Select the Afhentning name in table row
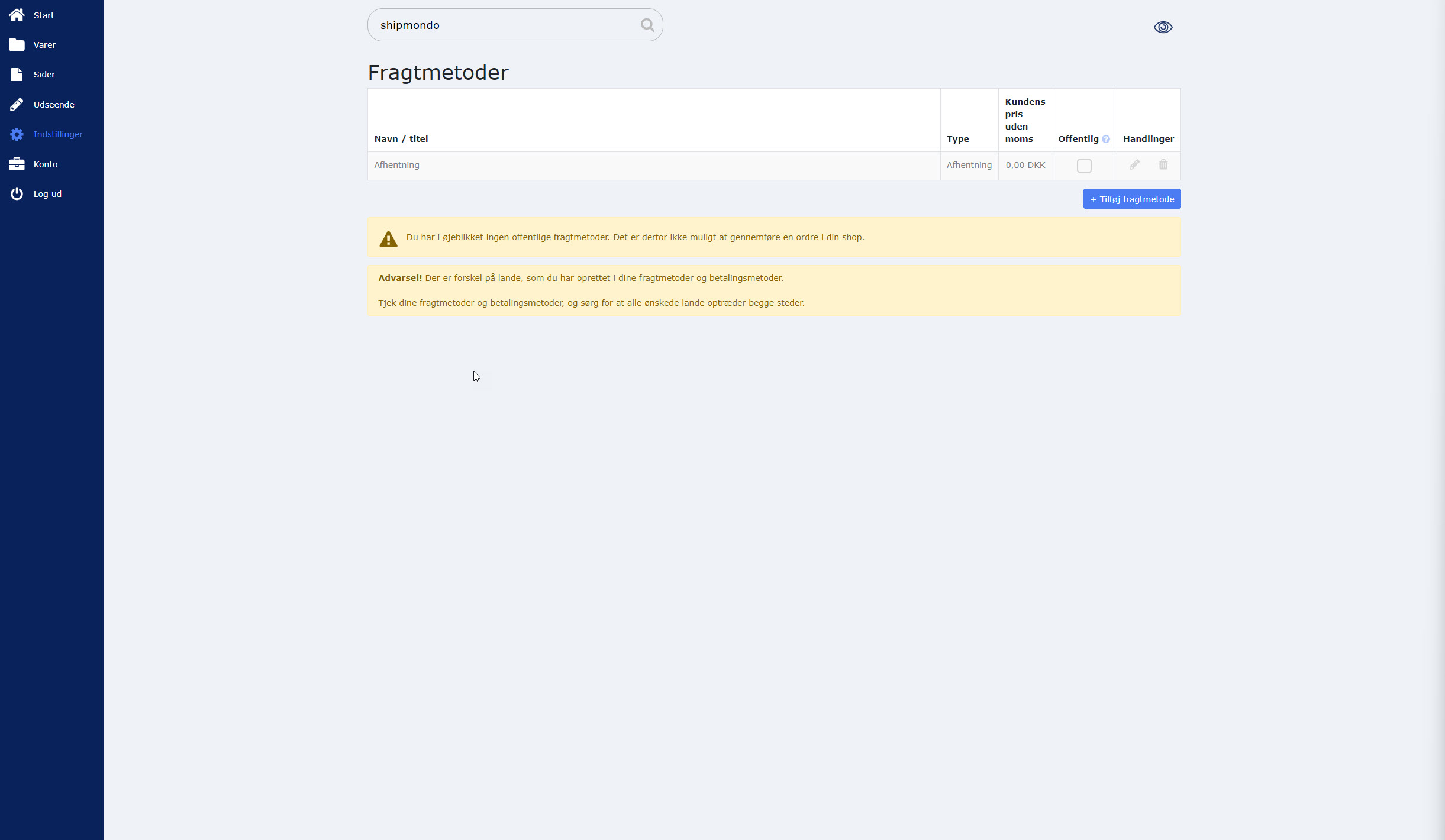Image resolution: width=1445 pixels, height=840 pixels. click(396, 165)
